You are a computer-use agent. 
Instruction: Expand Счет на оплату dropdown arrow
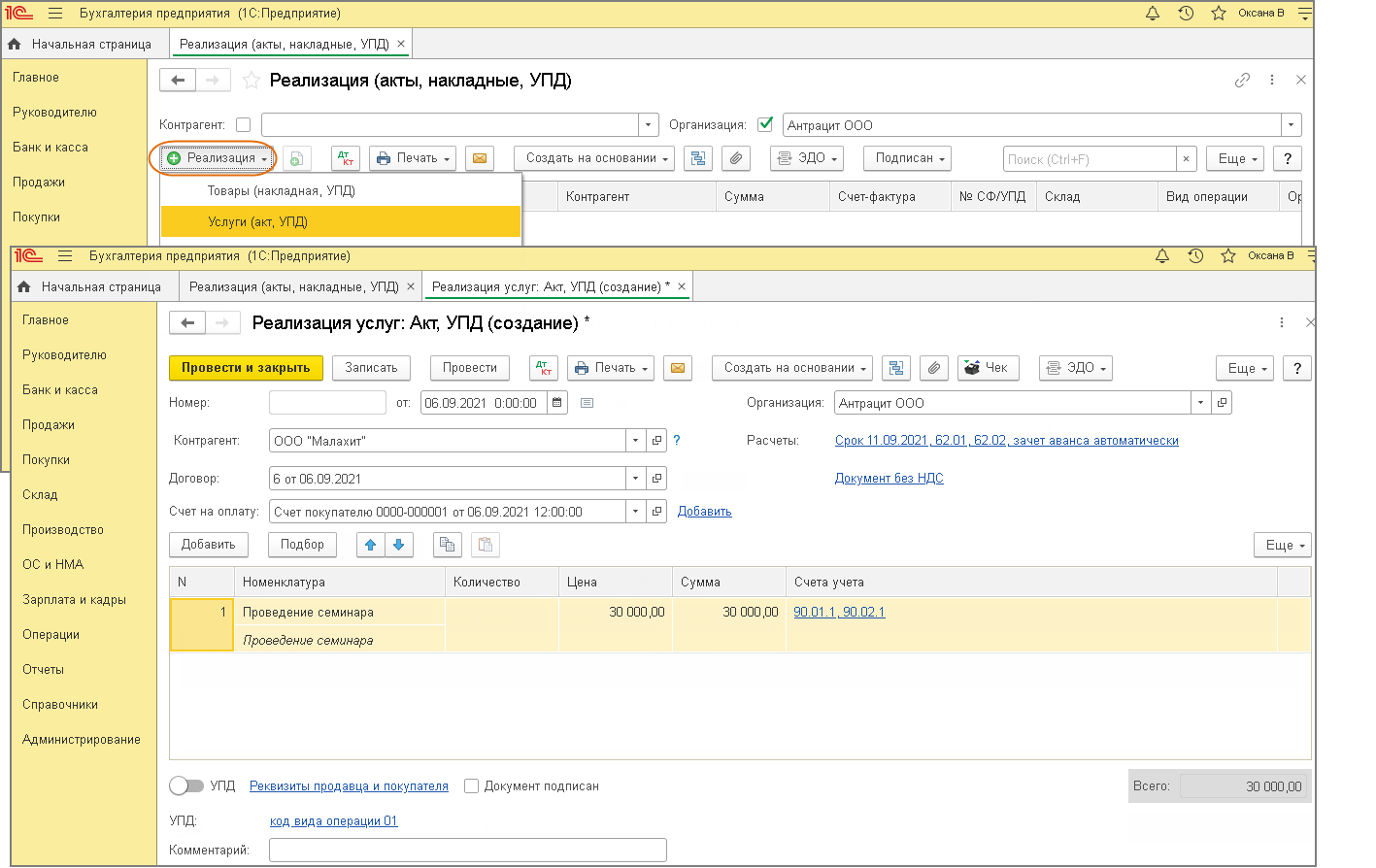click(636, 512)
